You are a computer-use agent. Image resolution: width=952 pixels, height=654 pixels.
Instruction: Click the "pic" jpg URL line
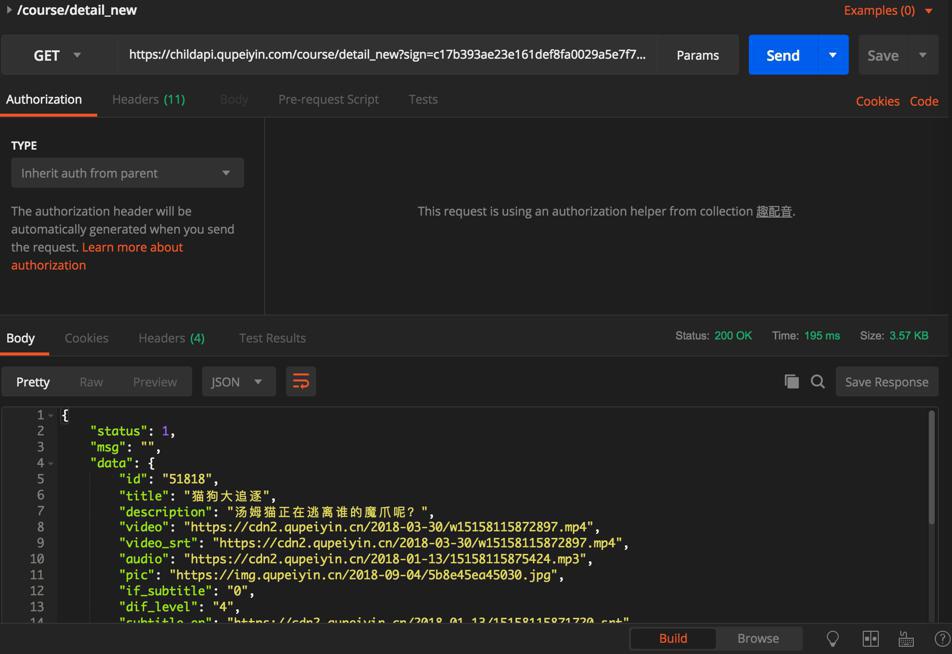[341, 574]
